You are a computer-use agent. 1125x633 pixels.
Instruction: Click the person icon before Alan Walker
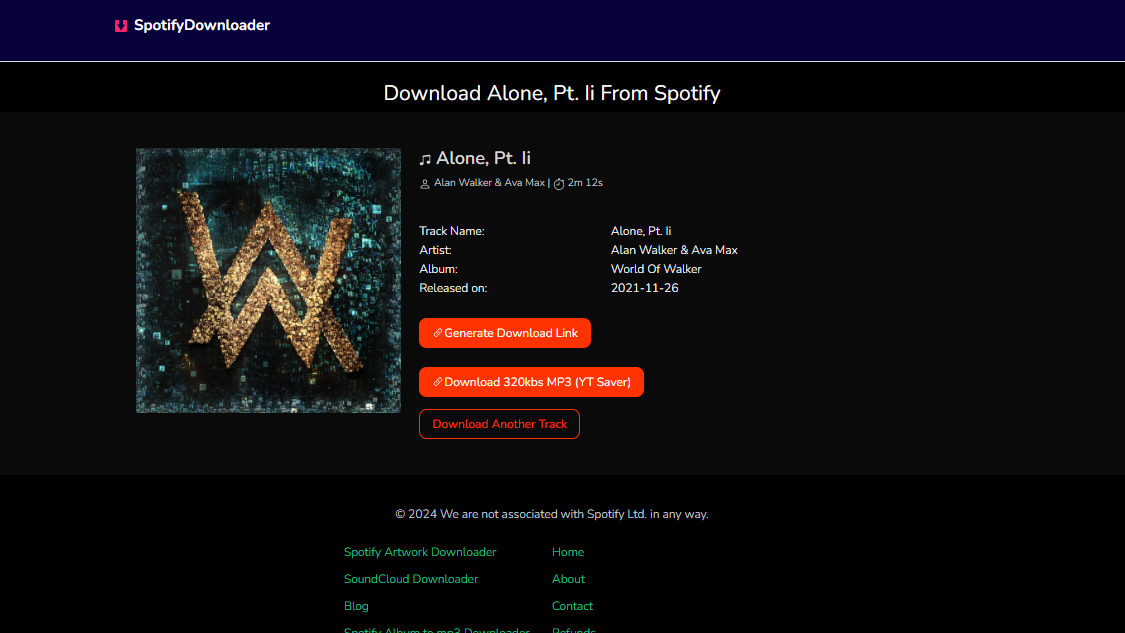(x=425, y=184)
